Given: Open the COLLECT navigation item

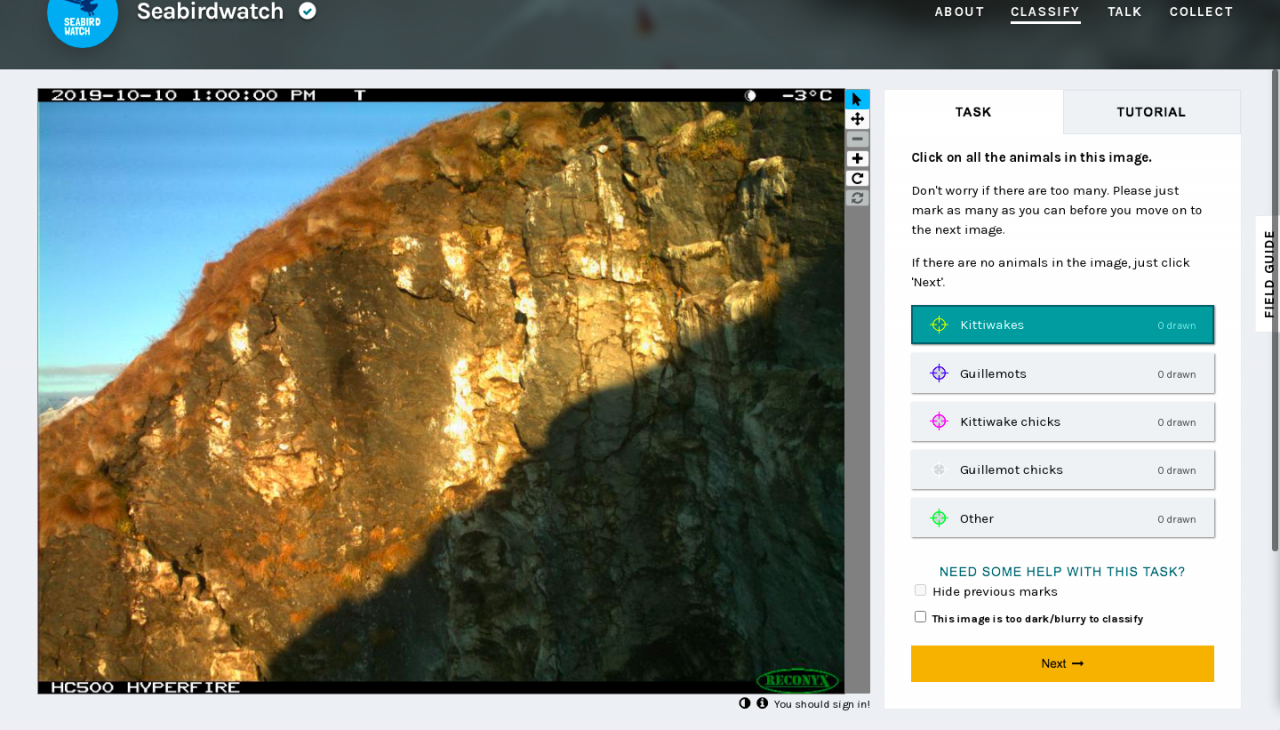Looking at the screenshot, I should (x=1201, y=12).
